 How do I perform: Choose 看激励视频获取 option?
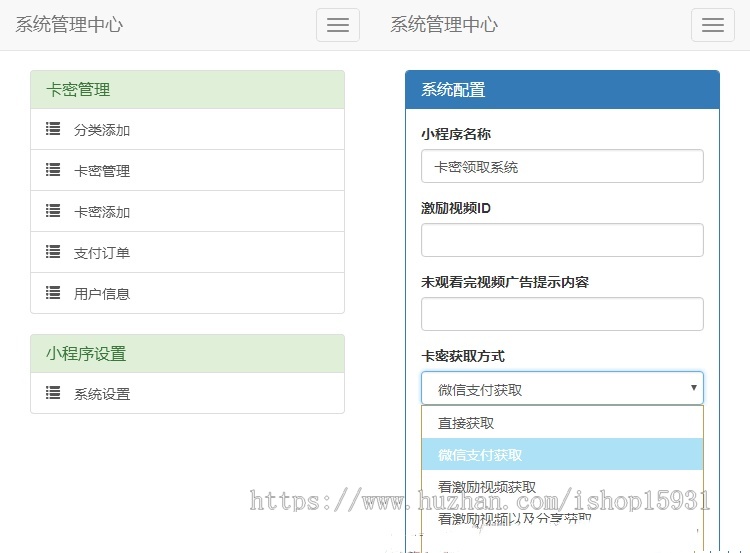562,487
